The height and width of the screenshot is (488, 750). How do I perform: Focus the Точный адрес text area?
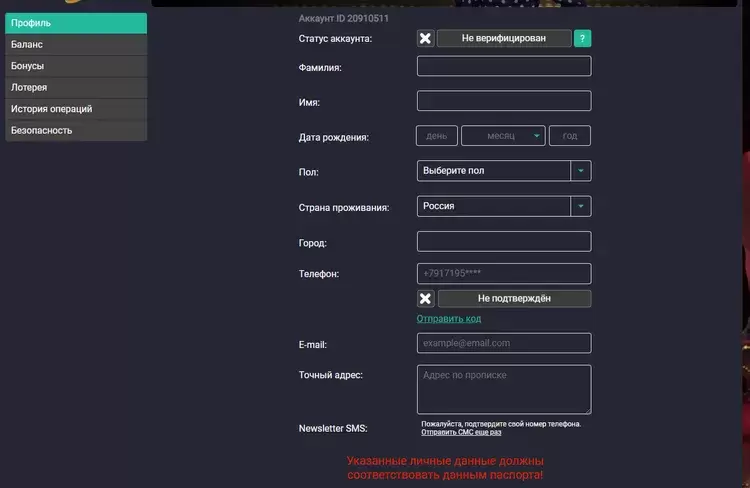point(503,389)
